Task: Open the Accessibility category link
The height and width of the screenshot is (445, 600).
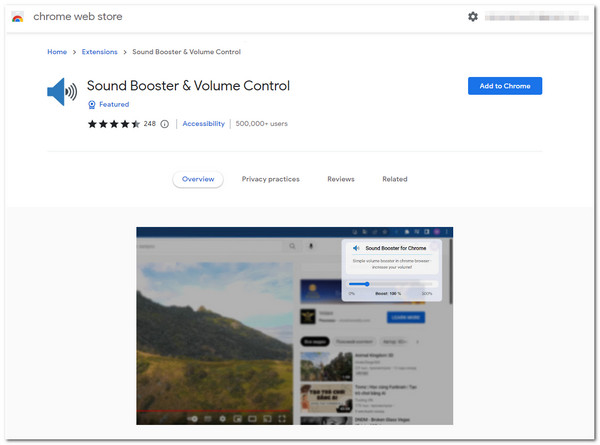Action: (204, 124)
